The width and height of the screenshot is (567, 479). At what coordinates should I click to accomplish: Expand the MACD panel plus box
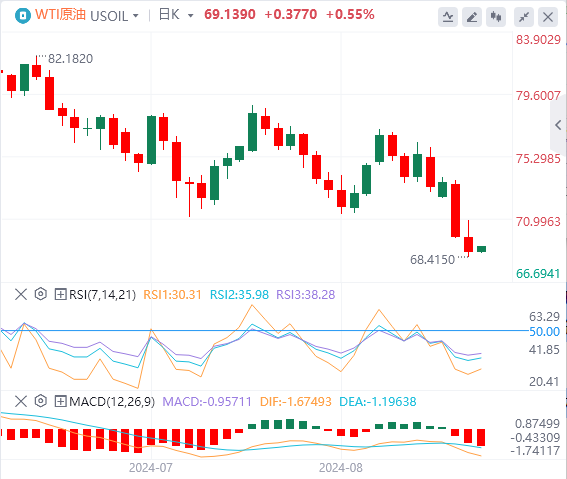[60, 401]
